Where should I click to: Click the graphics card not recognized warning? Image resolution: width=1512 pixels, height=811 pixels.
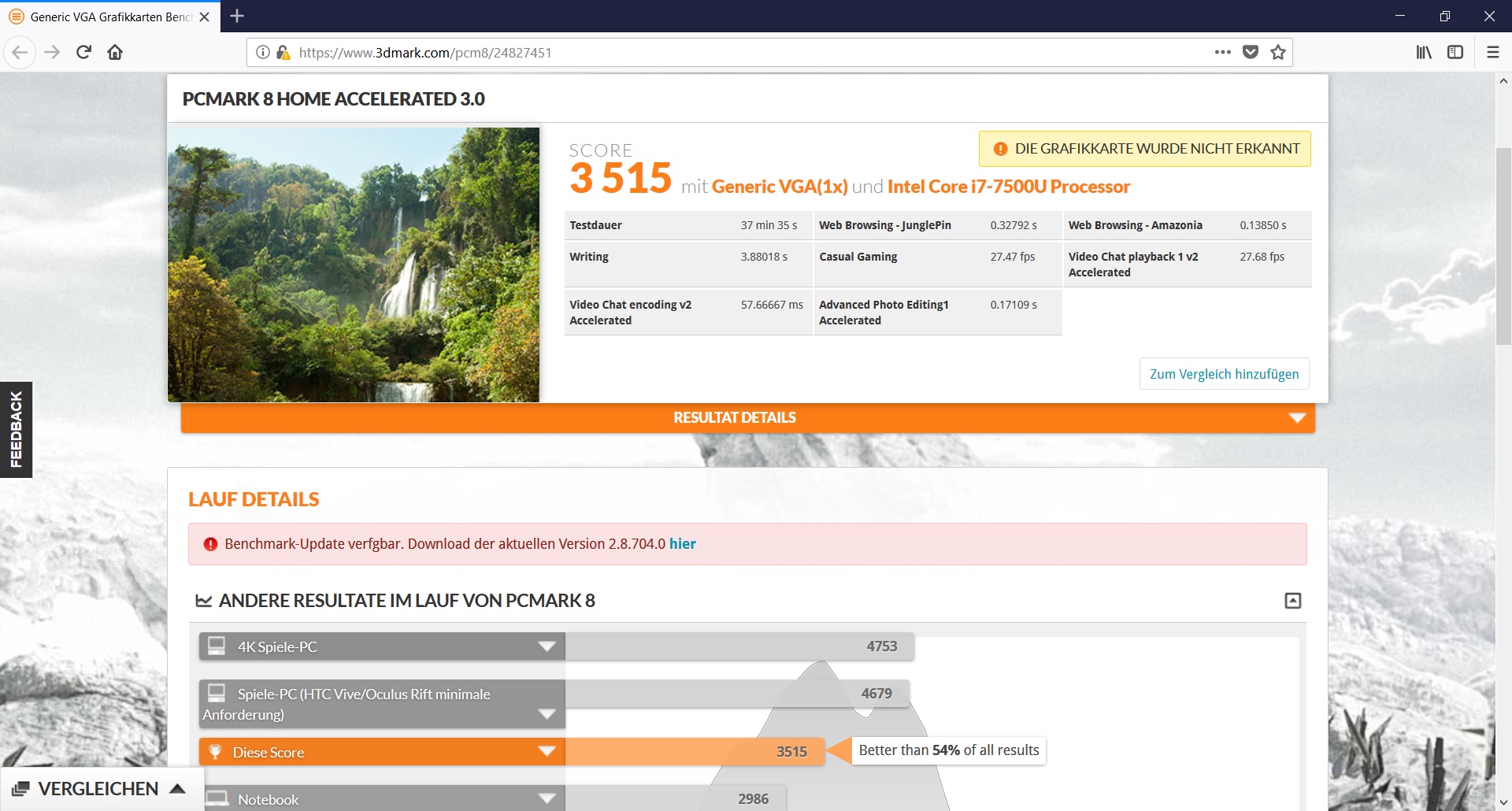[x=1145, y=149]
